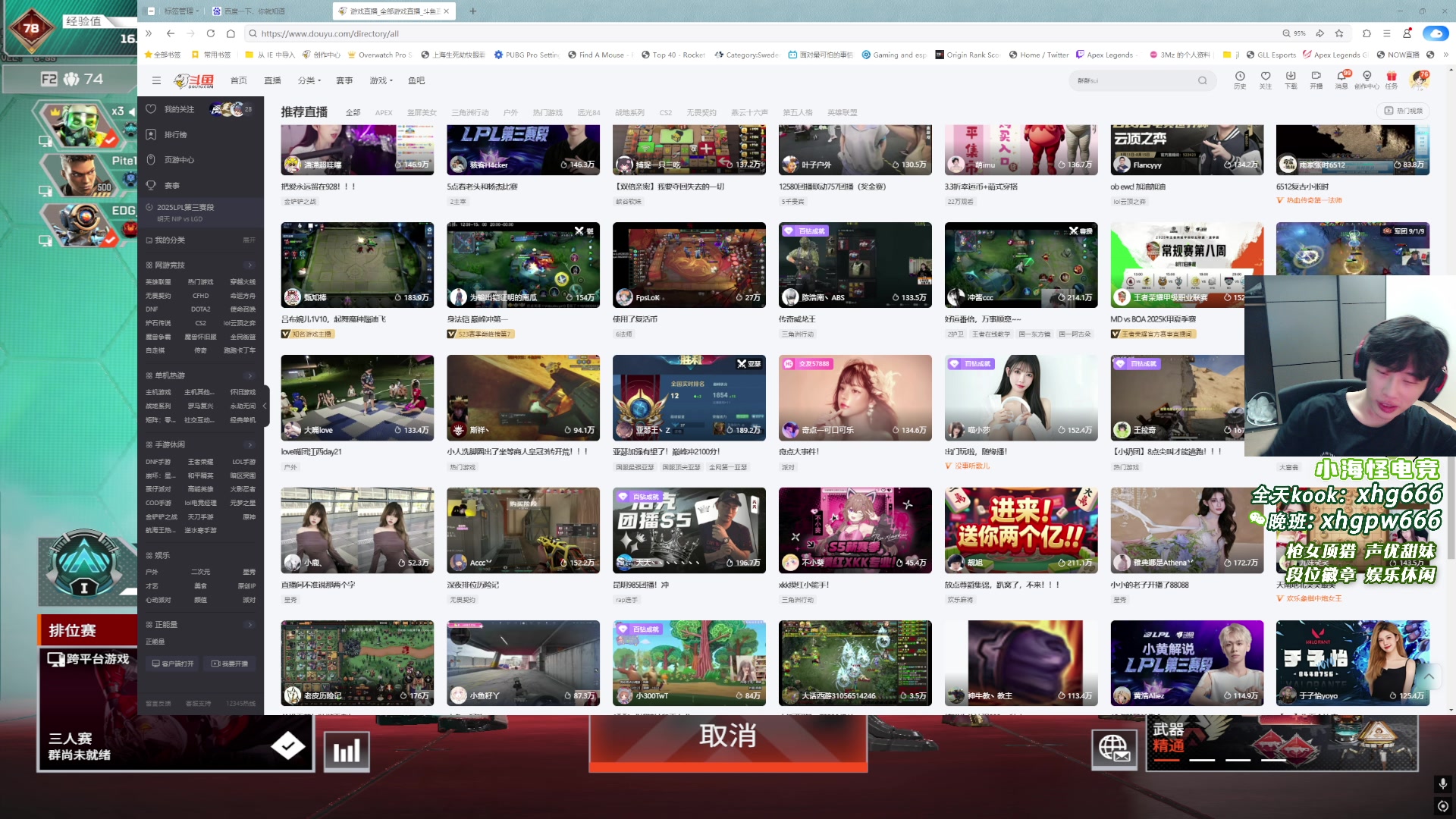Open the 赛事 navigation menu item

point(344,80)
